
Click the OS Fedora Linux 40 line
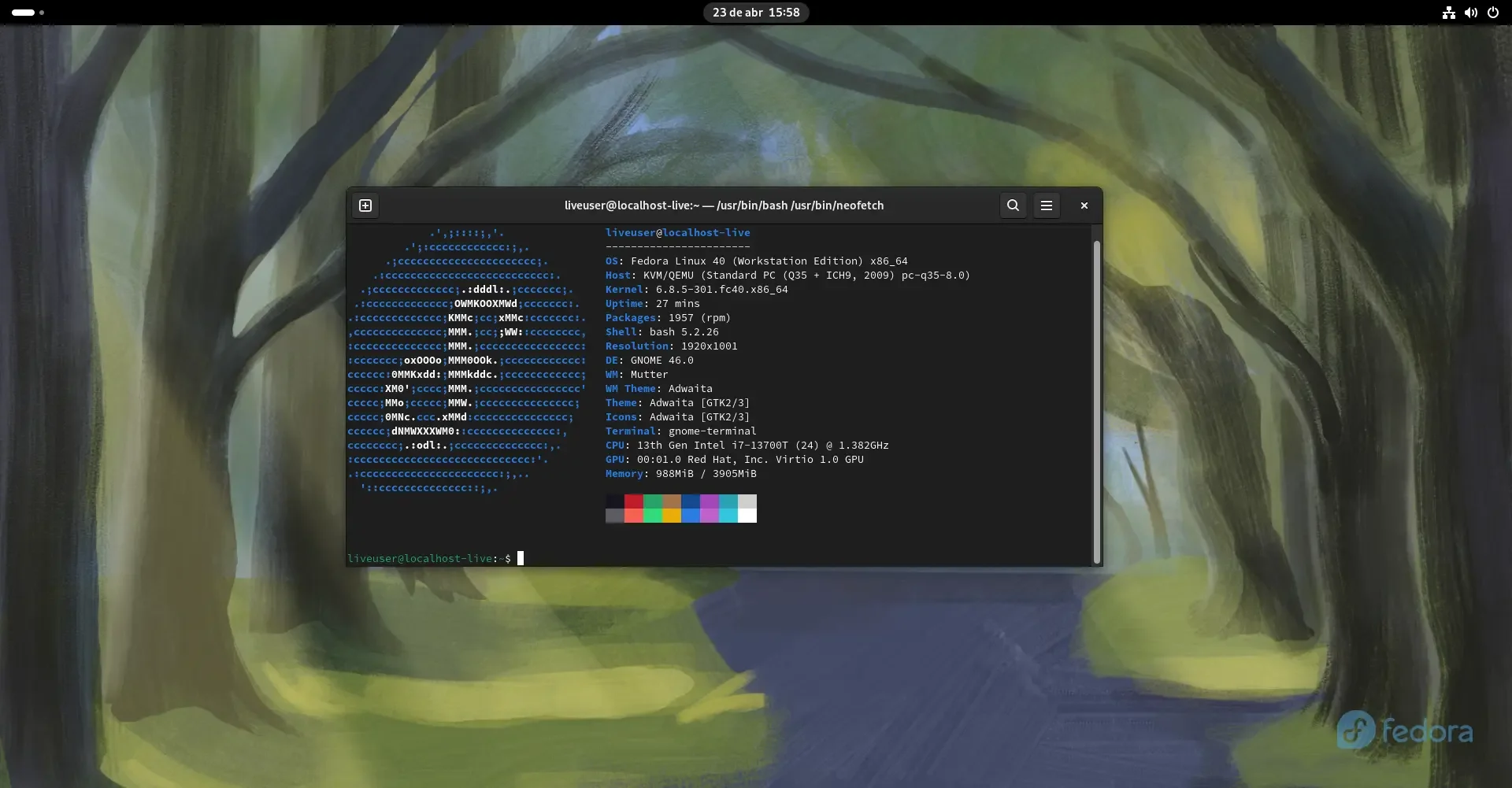pyautogui.click(x=756, y=261)
